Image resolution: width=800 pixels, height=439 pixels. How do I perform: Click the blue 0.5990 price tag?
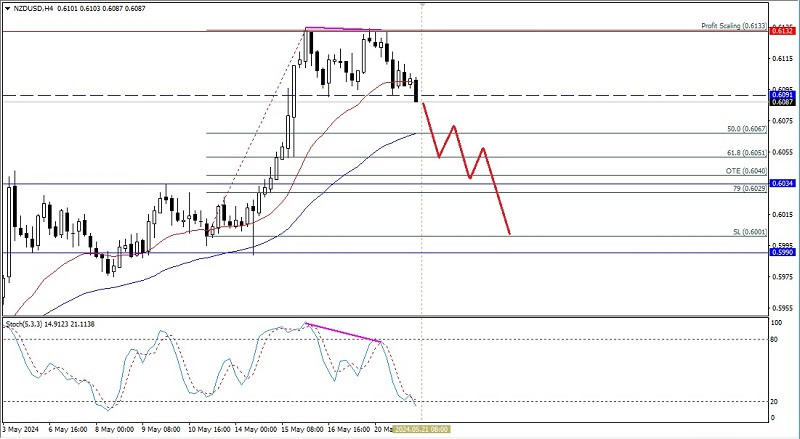tap(782, 252)
